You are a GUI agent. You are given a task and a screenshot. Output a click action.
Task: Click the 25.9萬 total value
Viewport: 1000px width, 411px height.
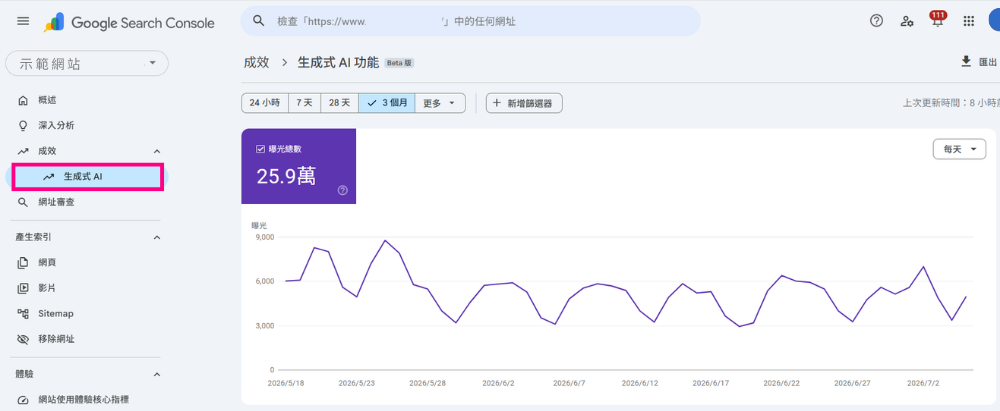pyautogui.click(x=286, y=176)
